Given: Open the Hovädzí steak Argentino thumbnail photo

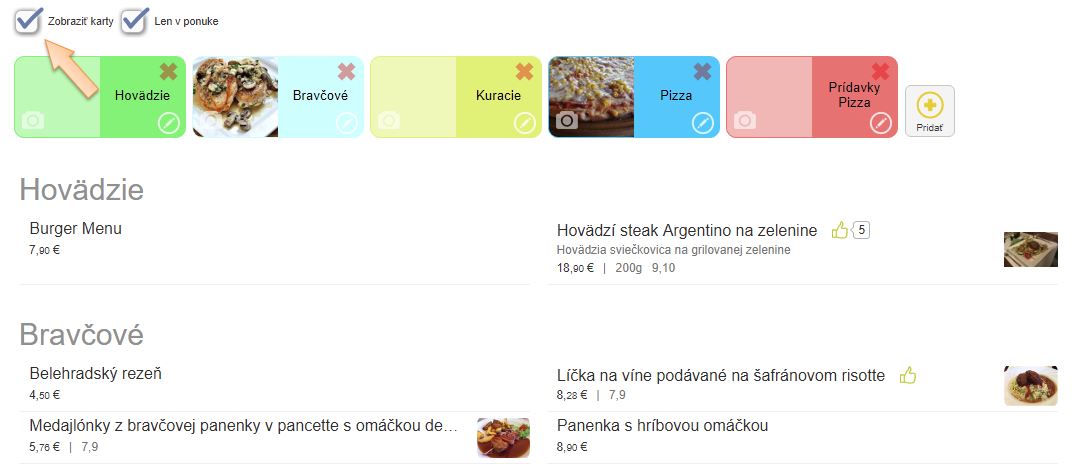Looking at the screenshot, I should pos(1030,249).
